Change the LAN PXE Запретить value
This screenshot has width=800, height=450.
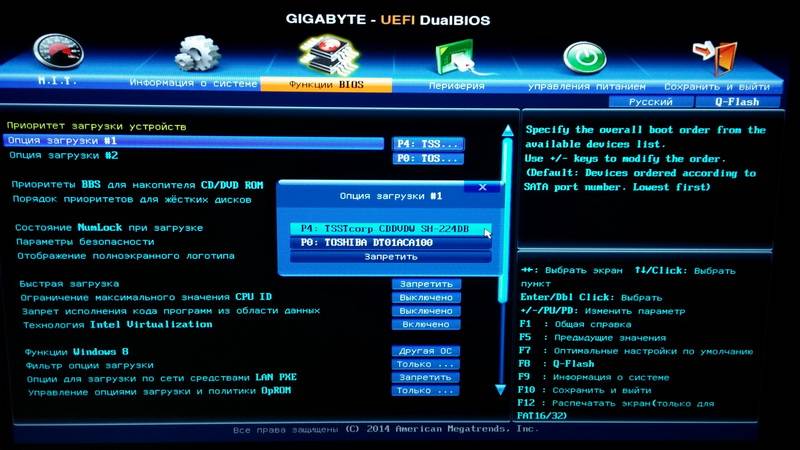pyautogui.click(x=426, y=378)
